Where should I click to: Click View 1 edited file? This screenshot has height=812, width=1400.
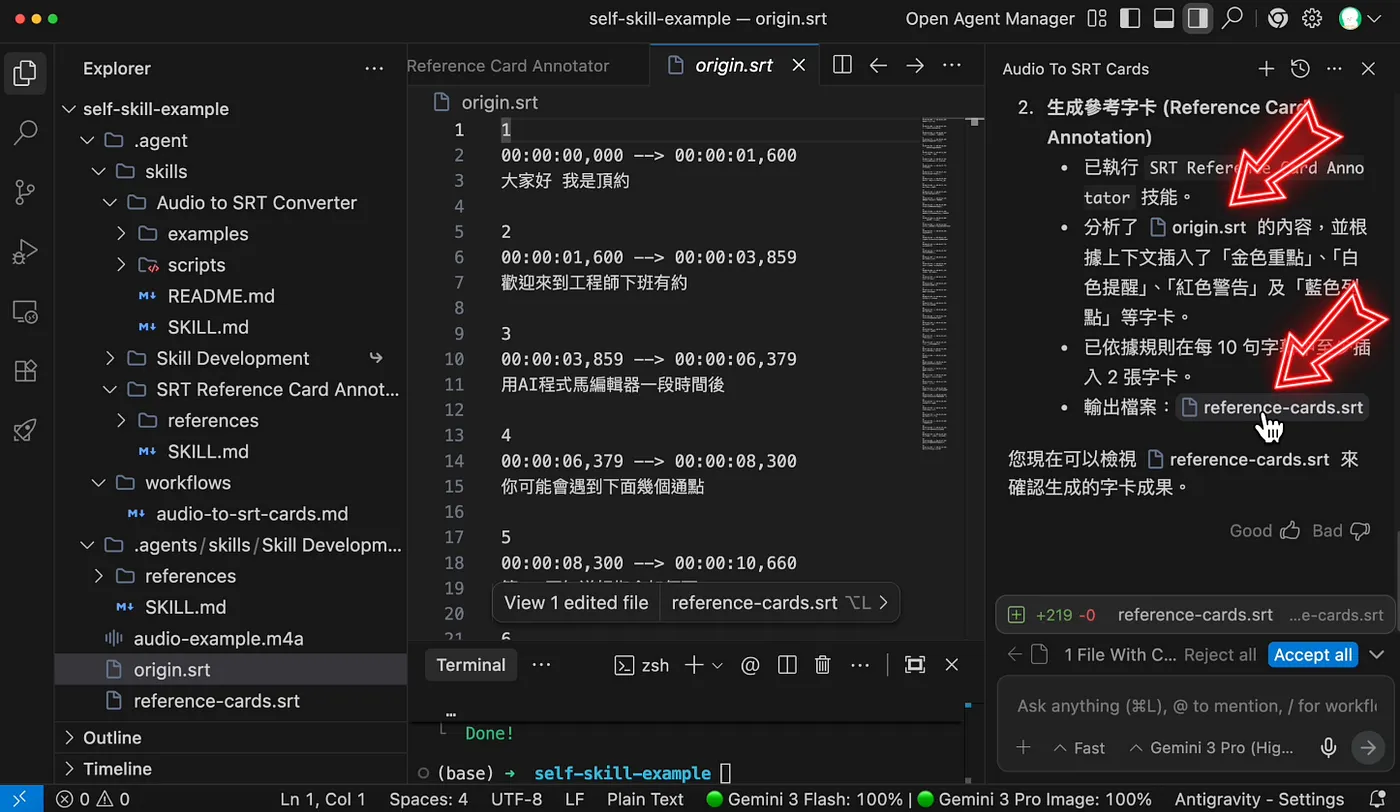[576, 603]
